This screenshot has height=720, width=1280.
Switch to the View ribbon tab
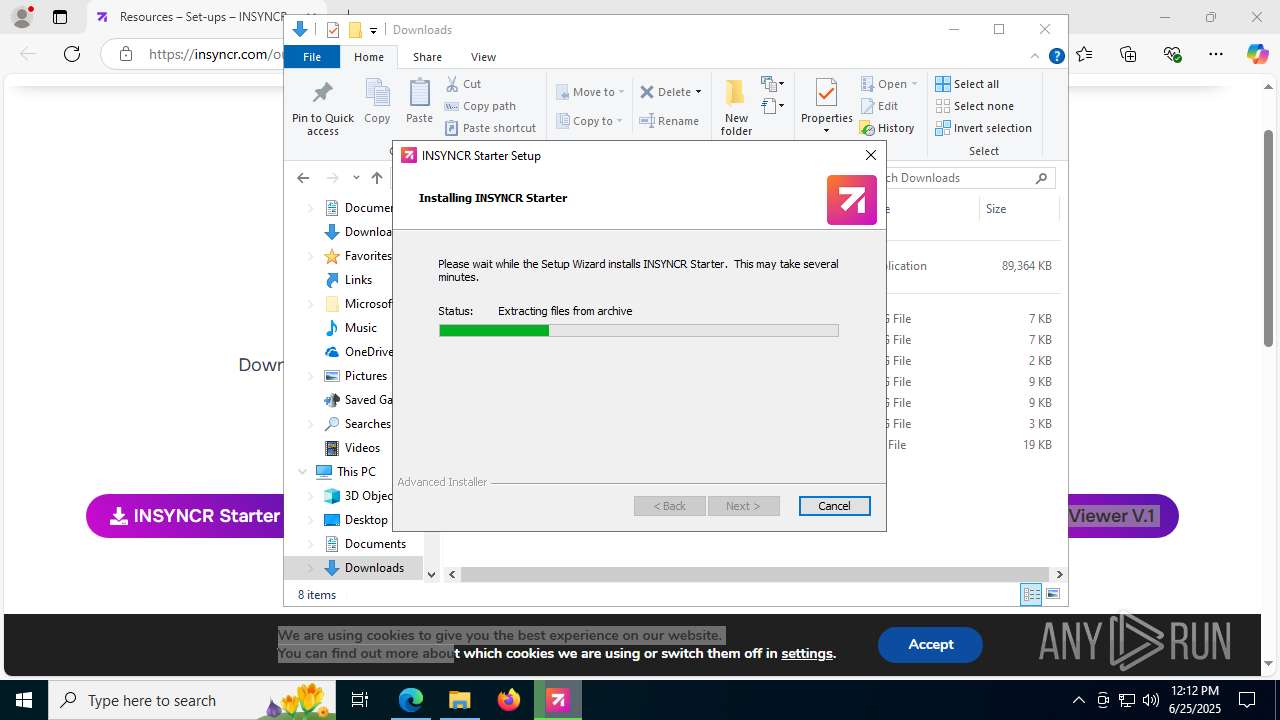[x=483, y=57]
